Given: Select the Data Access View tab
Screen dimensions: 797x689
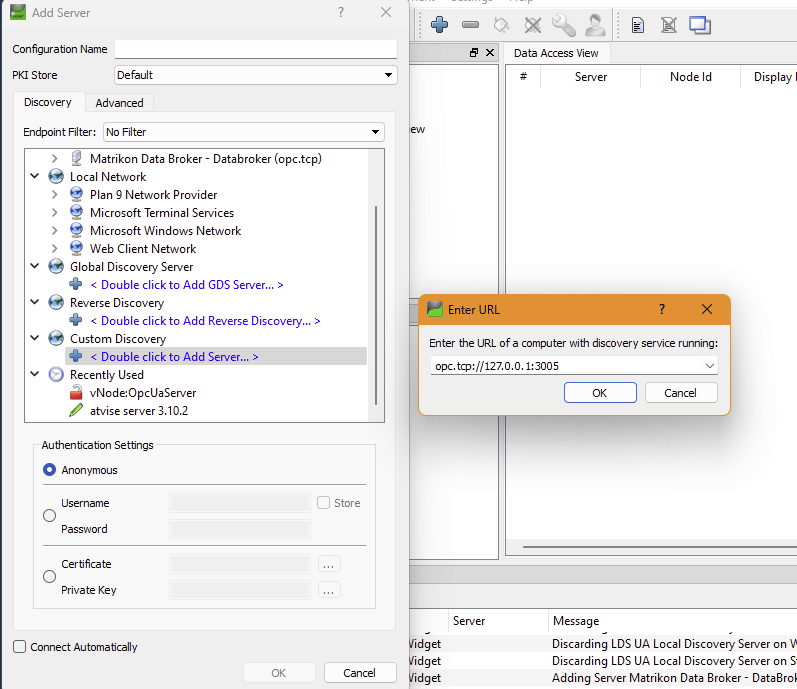Looking at the screenshot, I should click(556, 53).
